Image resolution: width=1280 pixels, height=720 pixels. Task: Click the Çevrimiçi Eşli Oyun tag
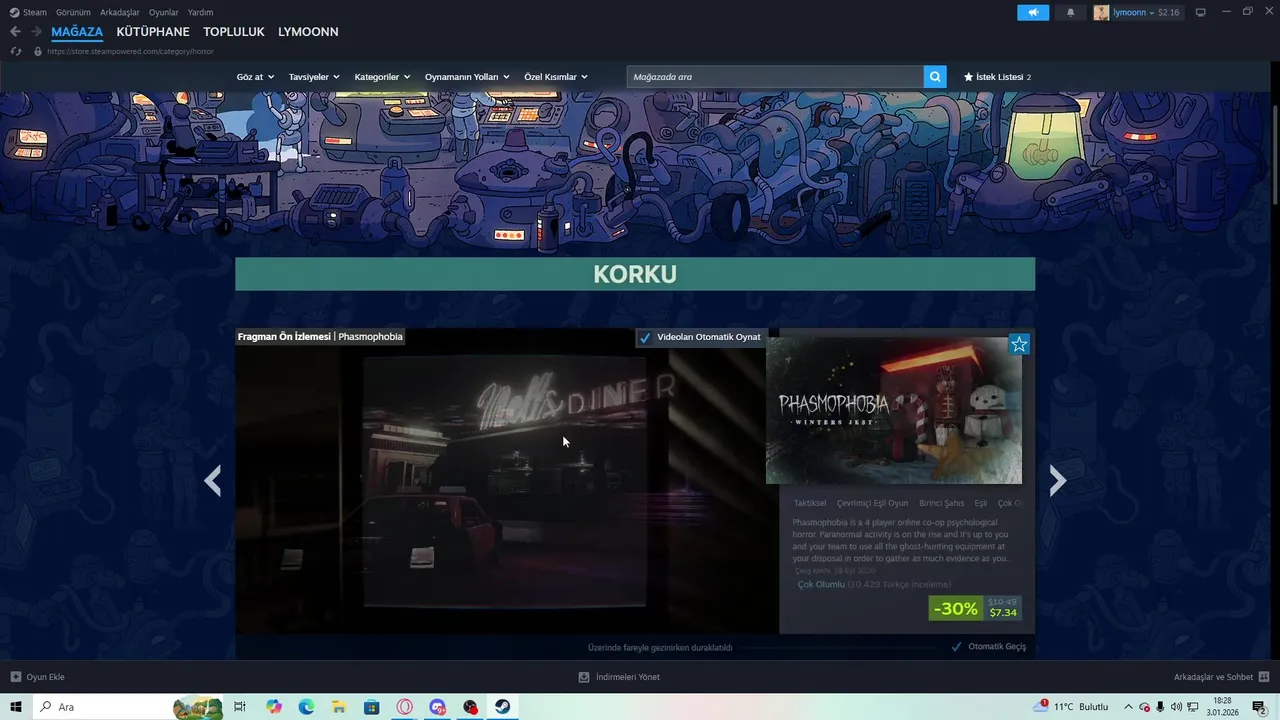click(873, 503)
